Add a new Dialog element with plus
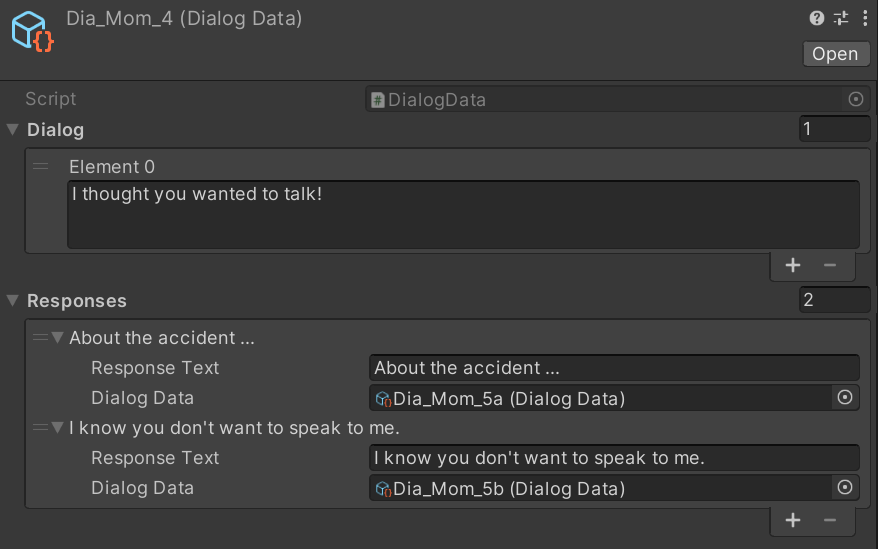This screenshot has width=878, height=549. (x=793, y=266)
